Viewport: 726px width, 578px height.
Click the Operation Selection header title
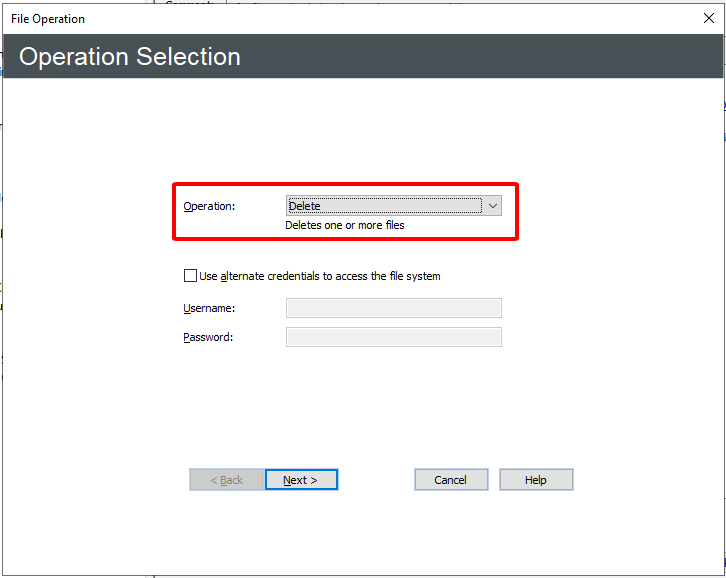point(130,57)
